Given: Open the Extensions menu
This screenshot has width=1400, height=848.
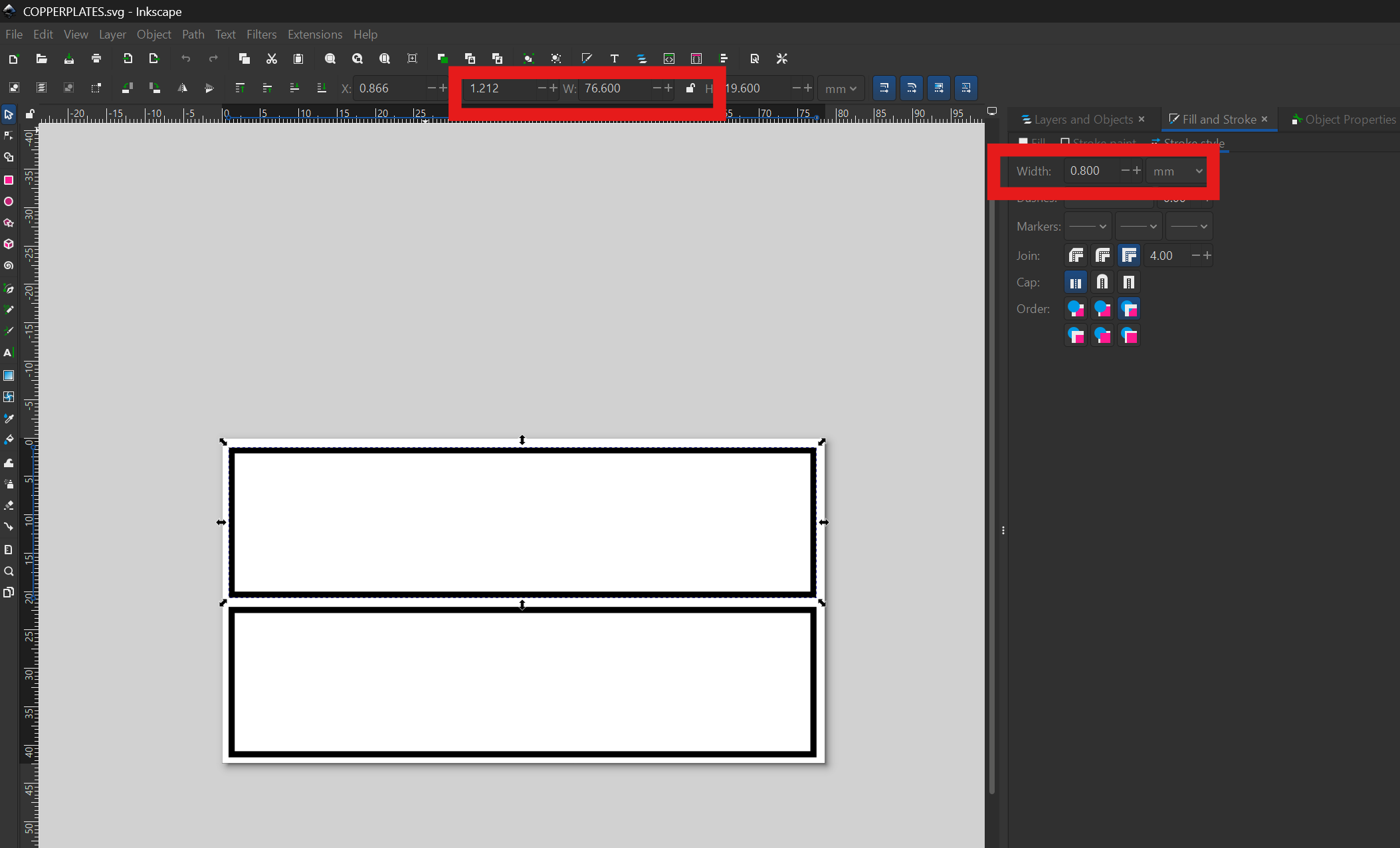Looking at the screenshot, I should (315, 34).
